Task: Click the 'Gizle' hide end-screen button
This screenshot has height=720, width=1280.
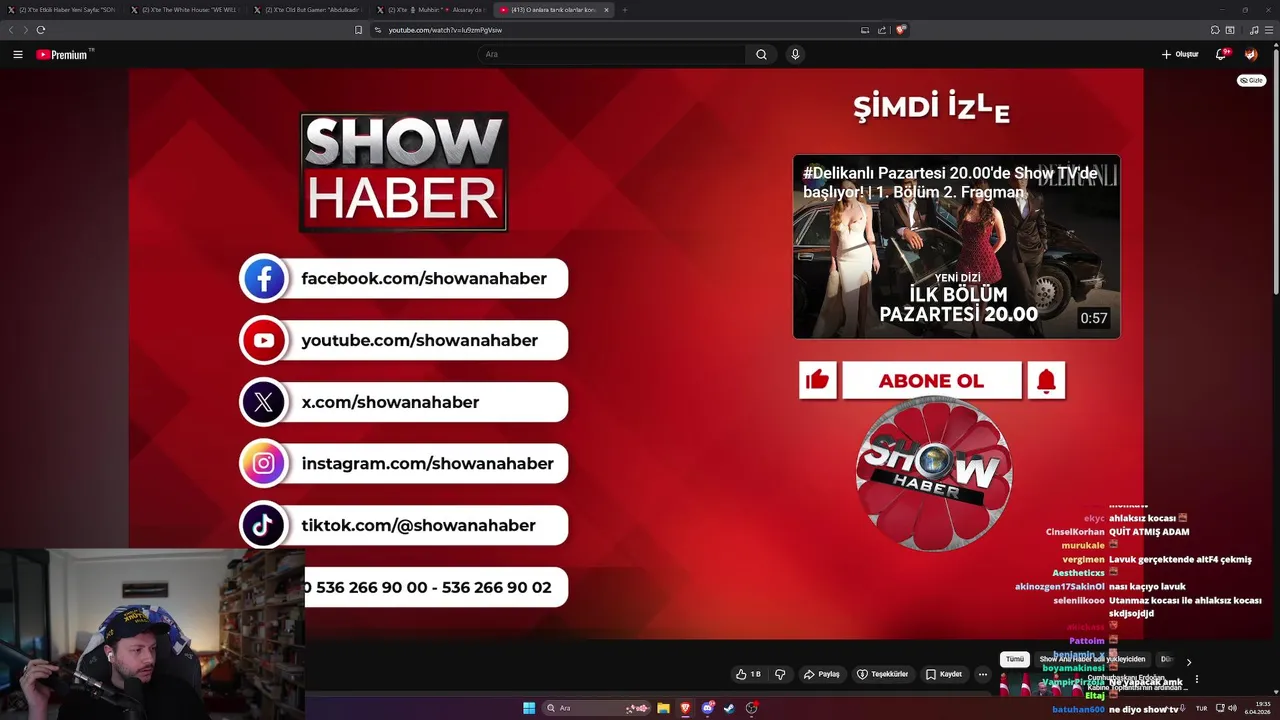Action: click(1251, 80)
